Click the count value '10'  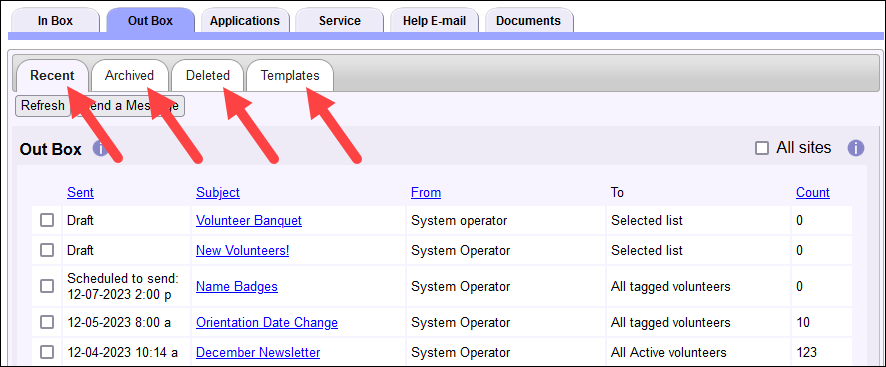803,322
